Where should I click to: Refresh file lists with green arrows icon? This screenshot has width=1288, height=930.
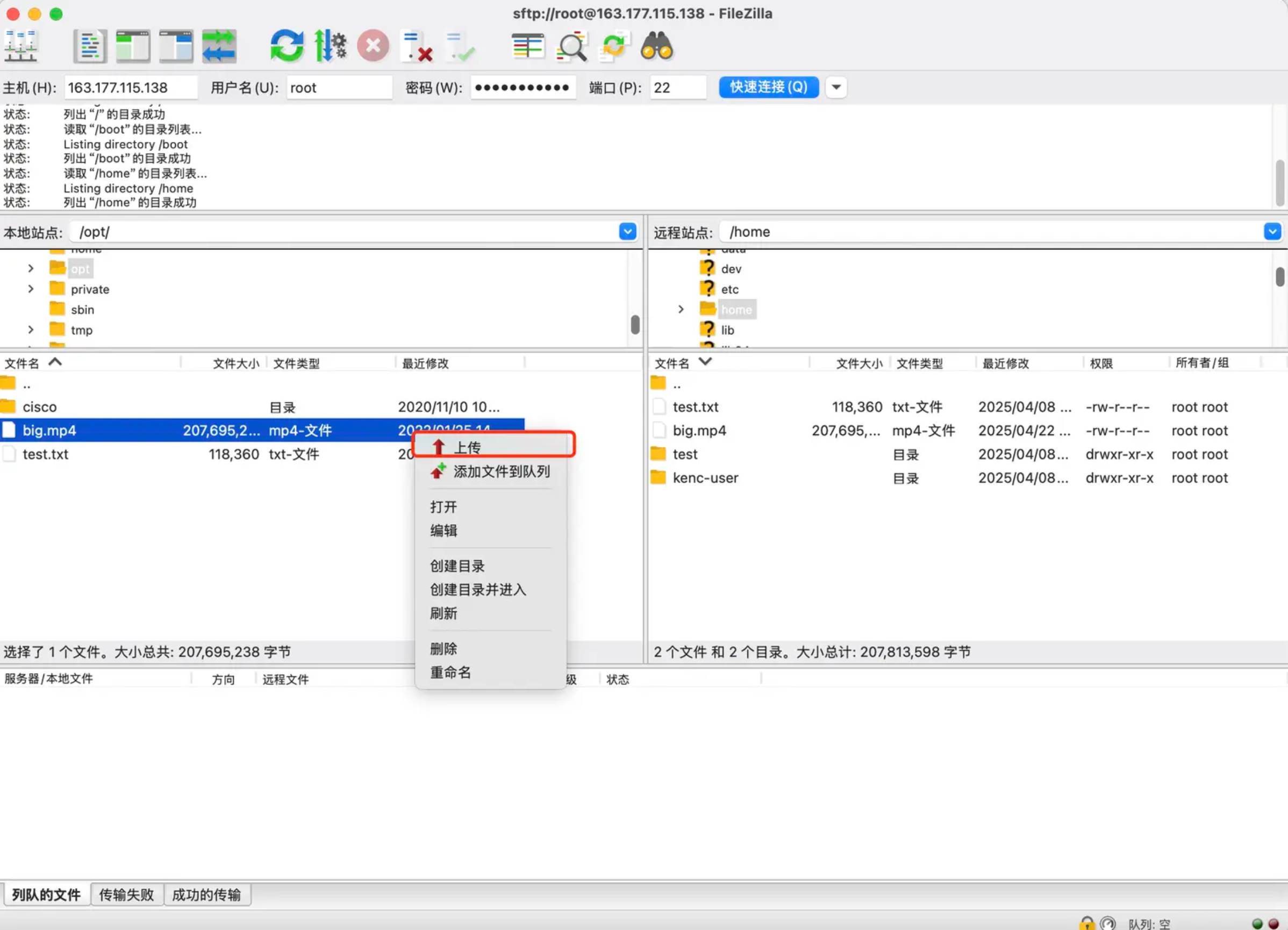(x=287, y=46)
